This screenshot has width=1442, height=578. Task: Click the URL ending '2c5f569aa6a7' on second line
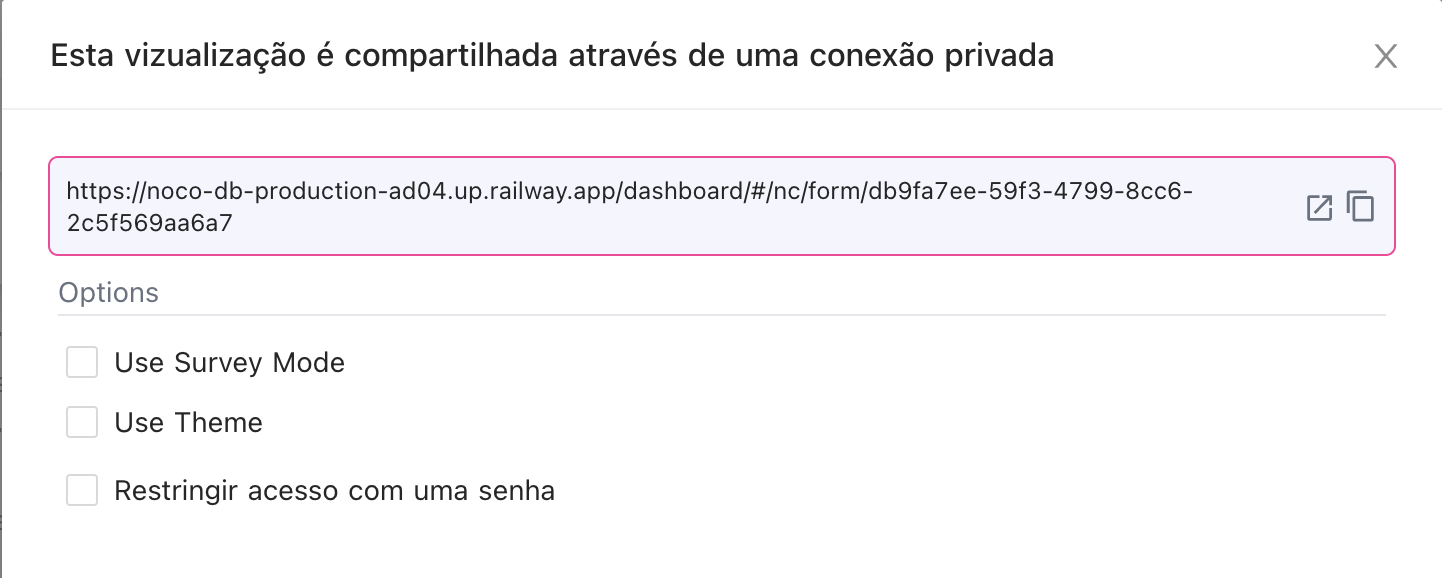pos(149,223)
